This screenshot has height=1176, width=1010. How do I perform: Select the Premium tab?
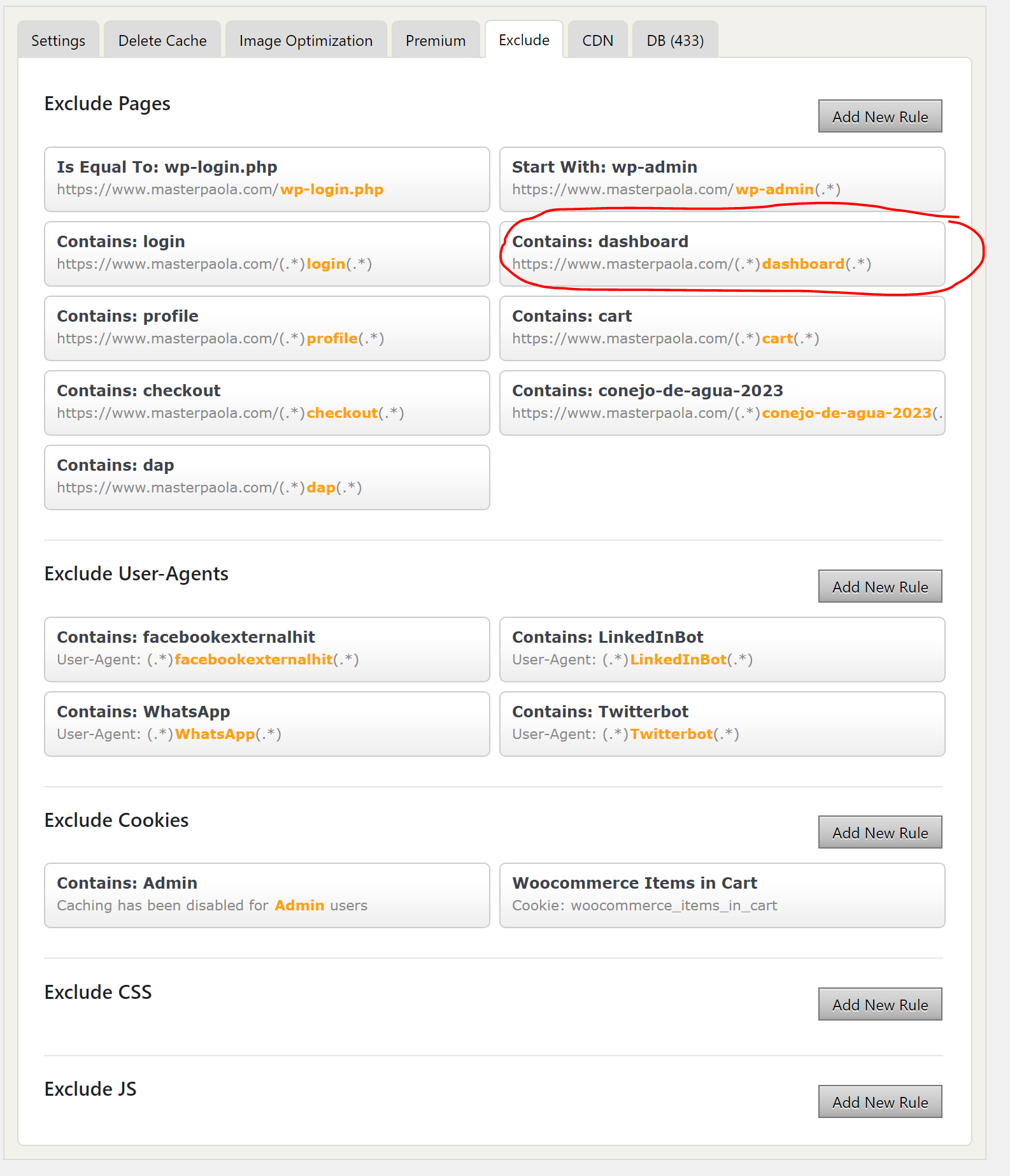tap(436, 40)
